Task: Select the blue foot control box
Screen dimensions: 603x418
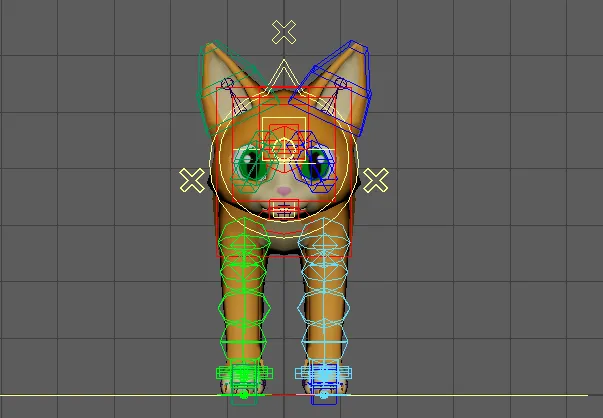Action: point(322,374)
